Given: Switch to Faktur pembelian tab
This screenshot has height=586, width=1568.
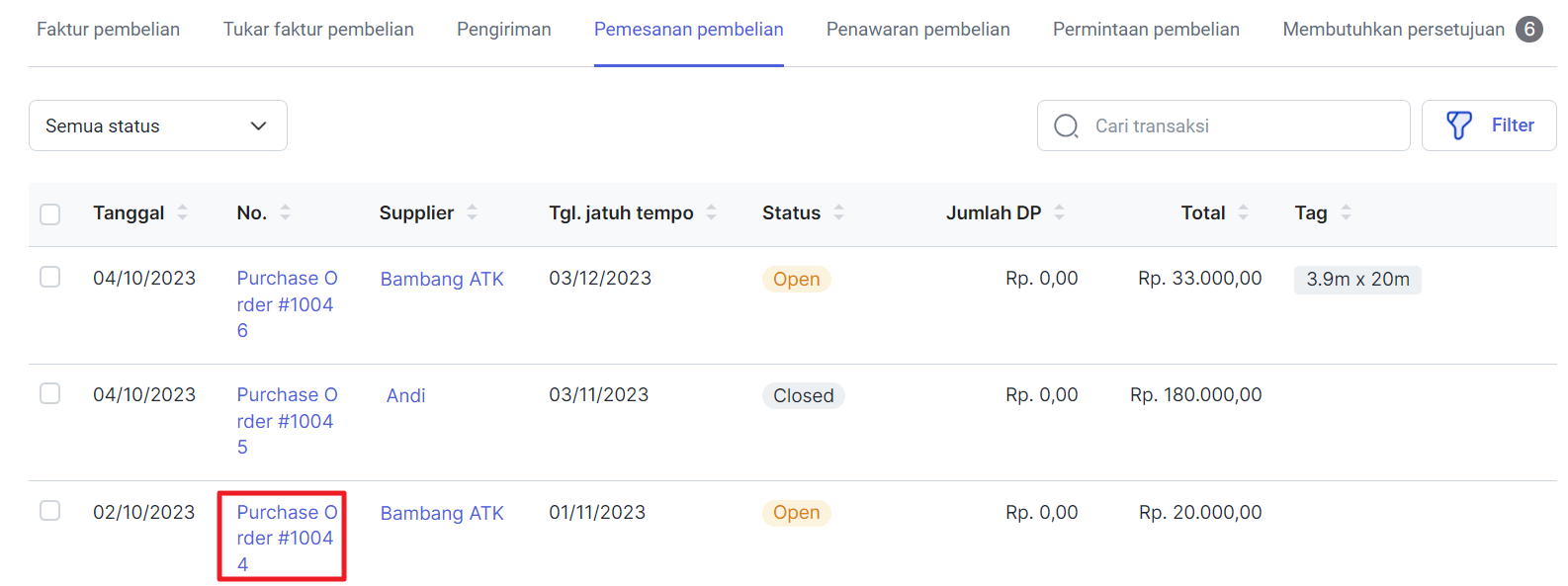Looking at the screenshot, I should [x=109, y=30].
